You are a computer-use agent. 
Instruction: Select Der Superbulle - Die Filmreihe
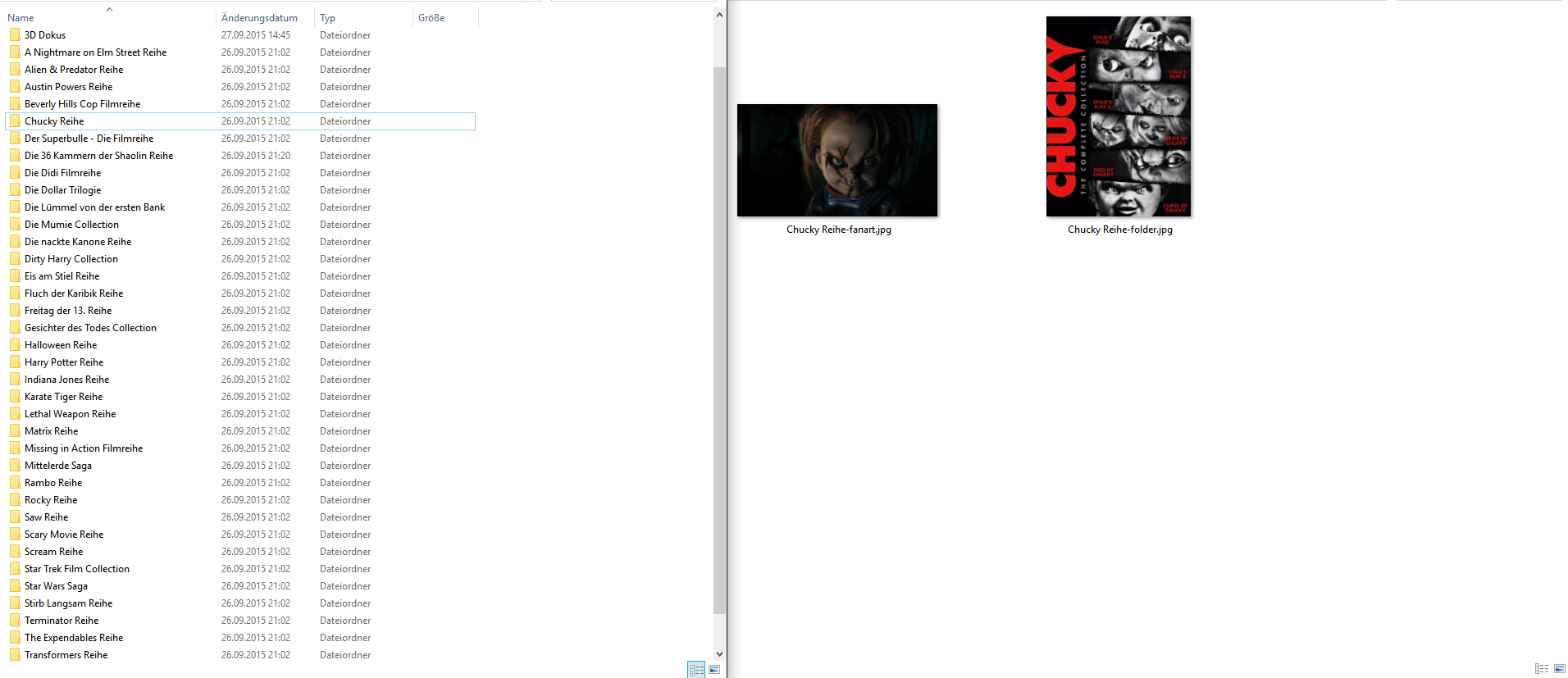pos(89,139)
